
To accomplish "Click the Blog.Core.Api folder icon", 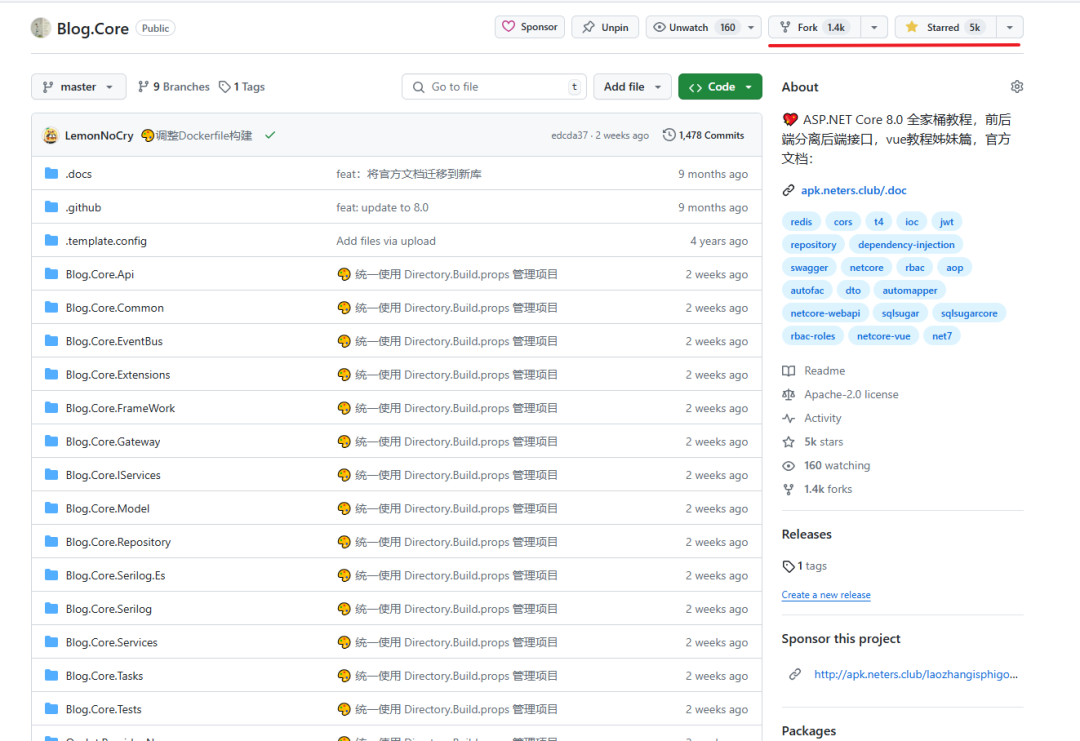I will [51, 274].
